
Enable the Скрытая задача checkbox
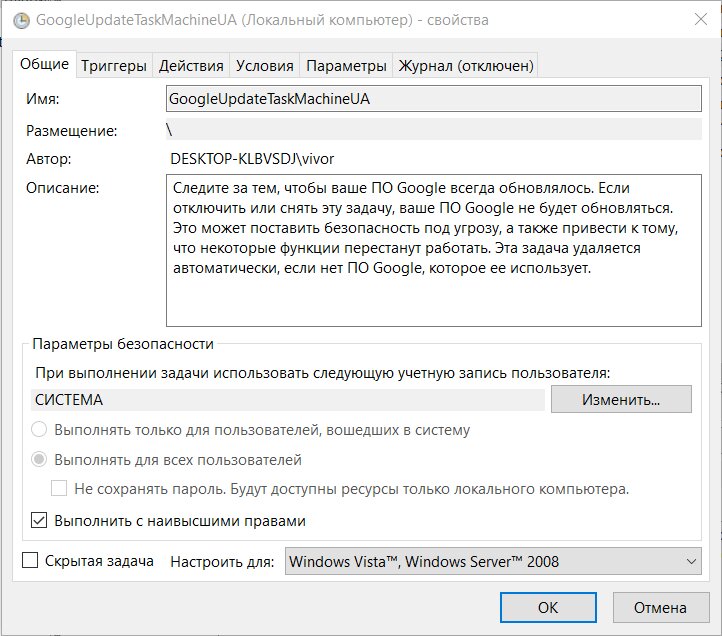(30, 560)
